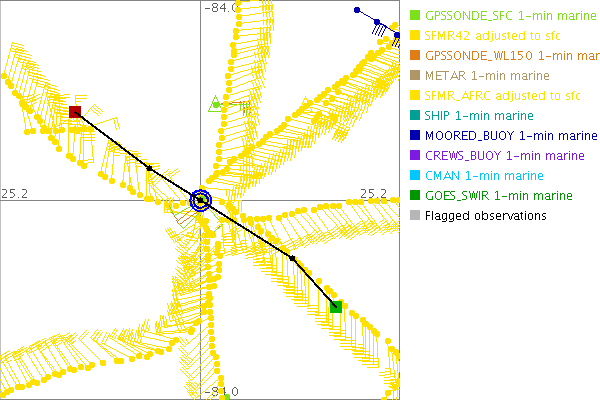
Task: Click the -84.0 longitude label at top
Action: [x=220, y=8]
